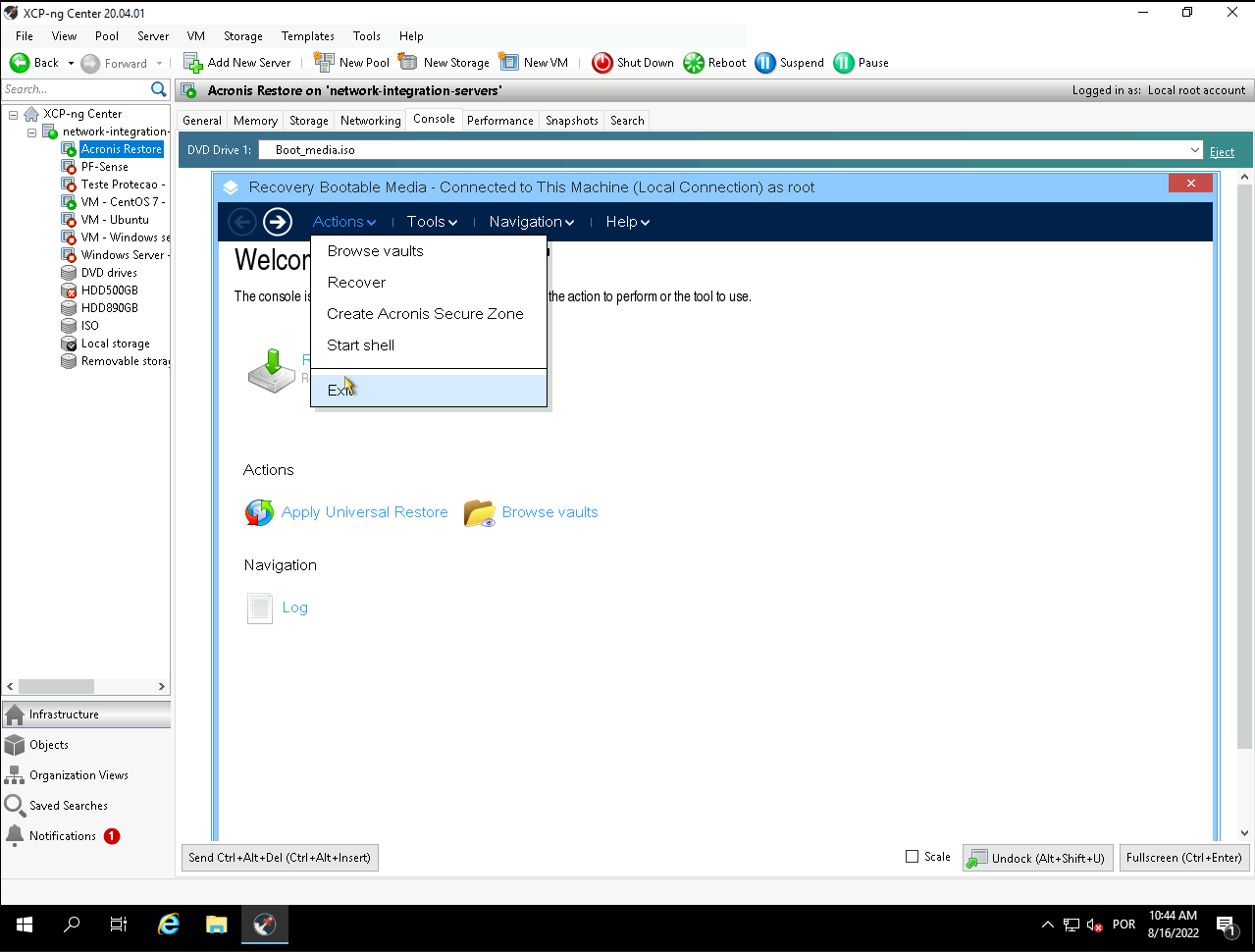Image resolution: width=1255 pixels, height=952 pixels.
Task: Click the search magnifier icon in sidebar
Action: pyautogui.click(x=159, y=89)
